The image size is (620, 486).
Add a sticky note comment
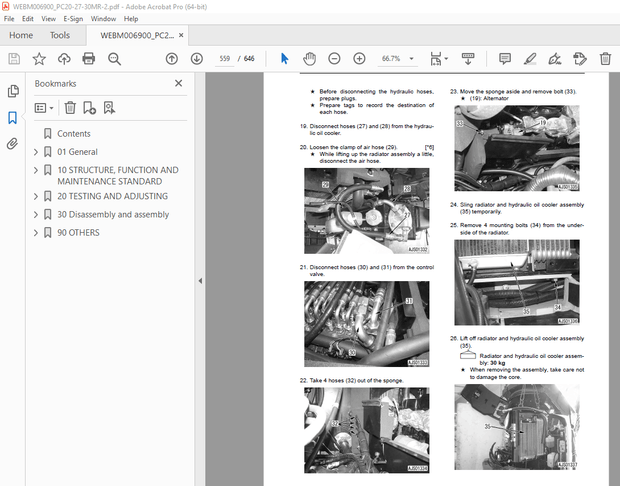point(505,59)
